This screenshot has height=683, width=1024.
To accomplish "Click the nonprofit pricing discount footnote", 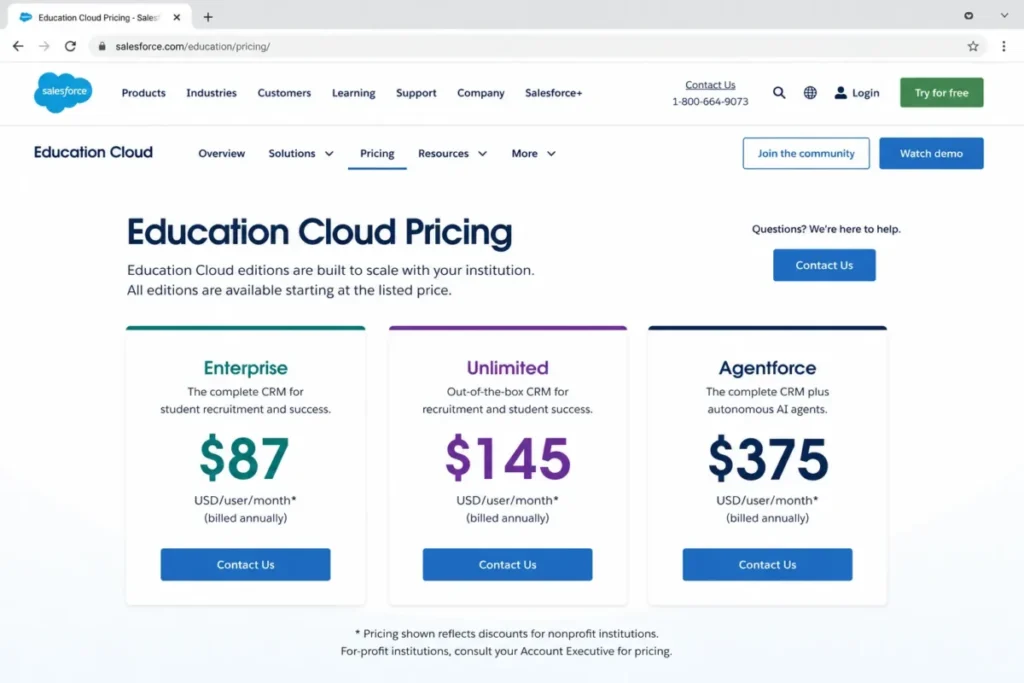I will click(507, 643).
